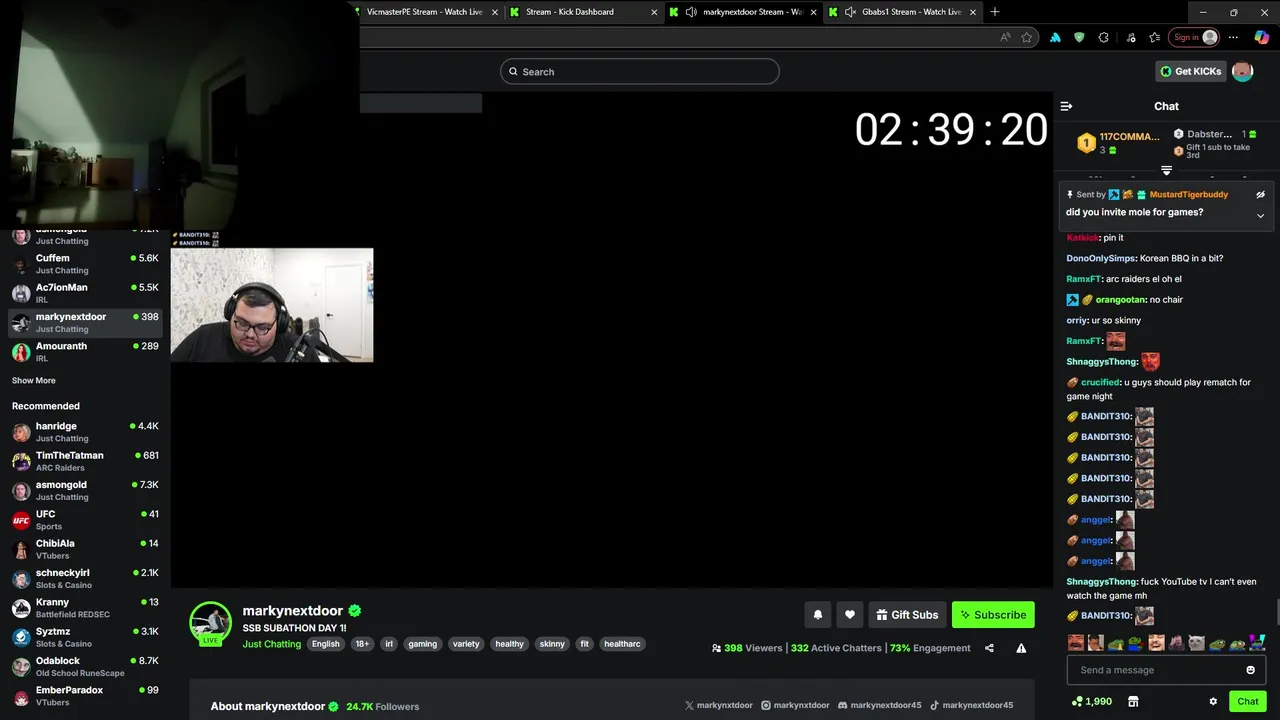Click the 117COMMA top gifter entry
The image size is (1280, 720).
1118,143
